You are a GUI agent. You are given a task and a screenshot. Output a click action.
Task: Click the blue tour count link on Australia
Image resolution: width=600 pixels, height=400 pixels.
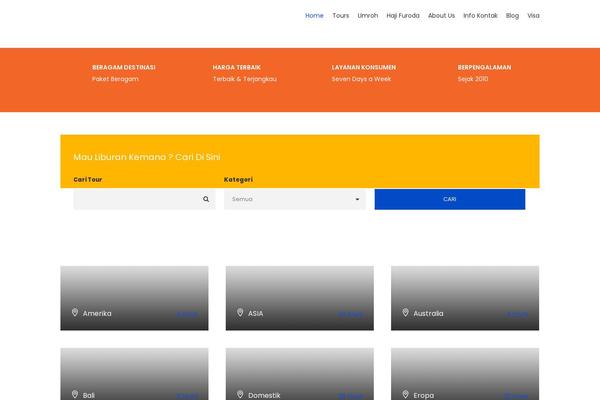pos(517,314)
